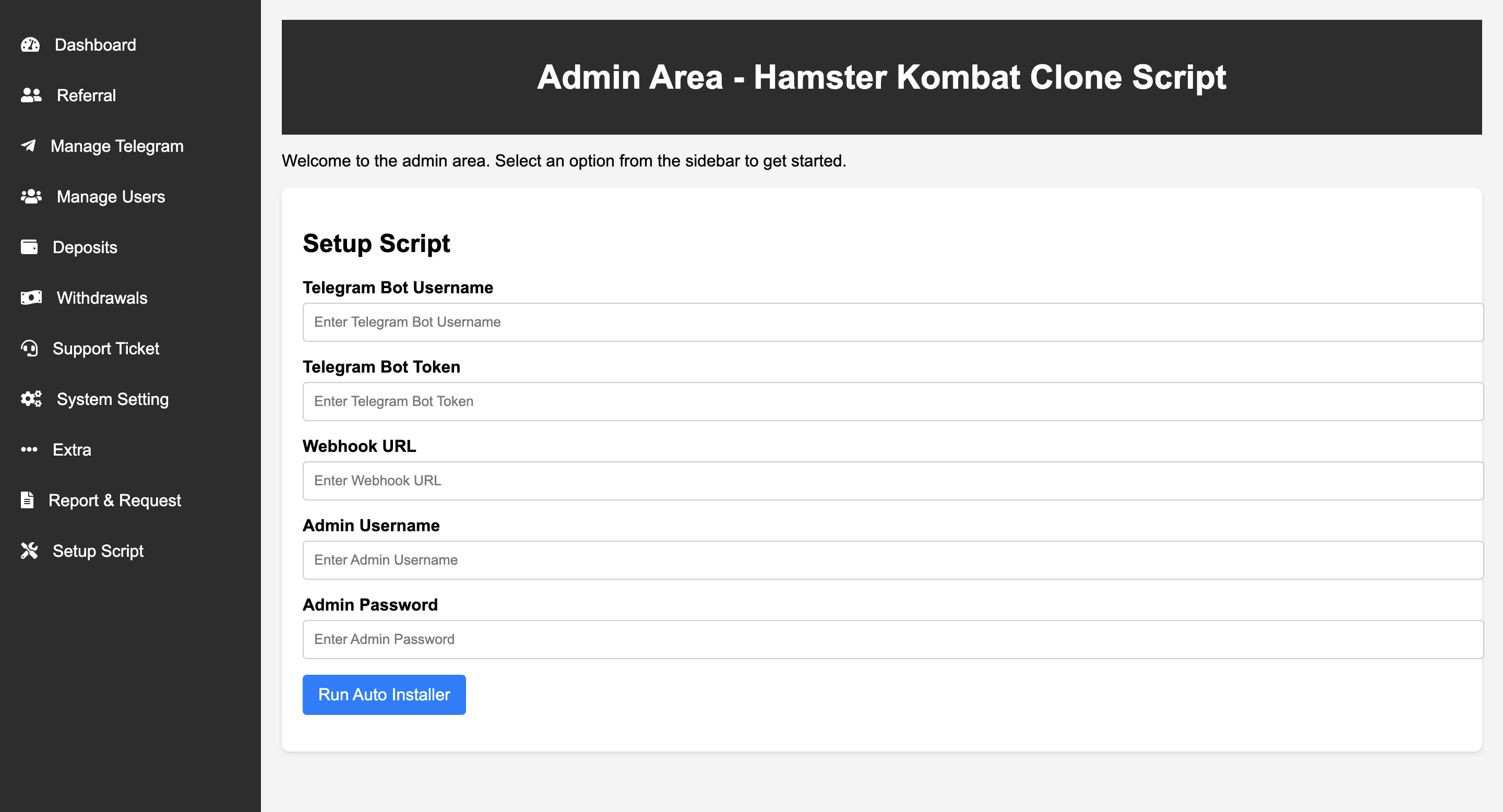This screenshot has width=1503, height=812.
Task: Click the Manage Telegram icon
Action: pos(29,146)
